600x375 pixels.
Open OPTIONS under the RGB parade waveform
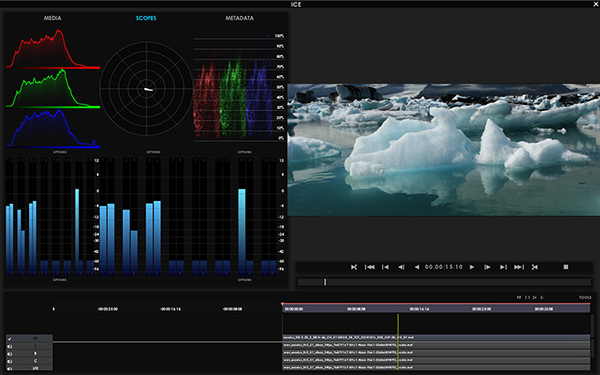(245, 152)
